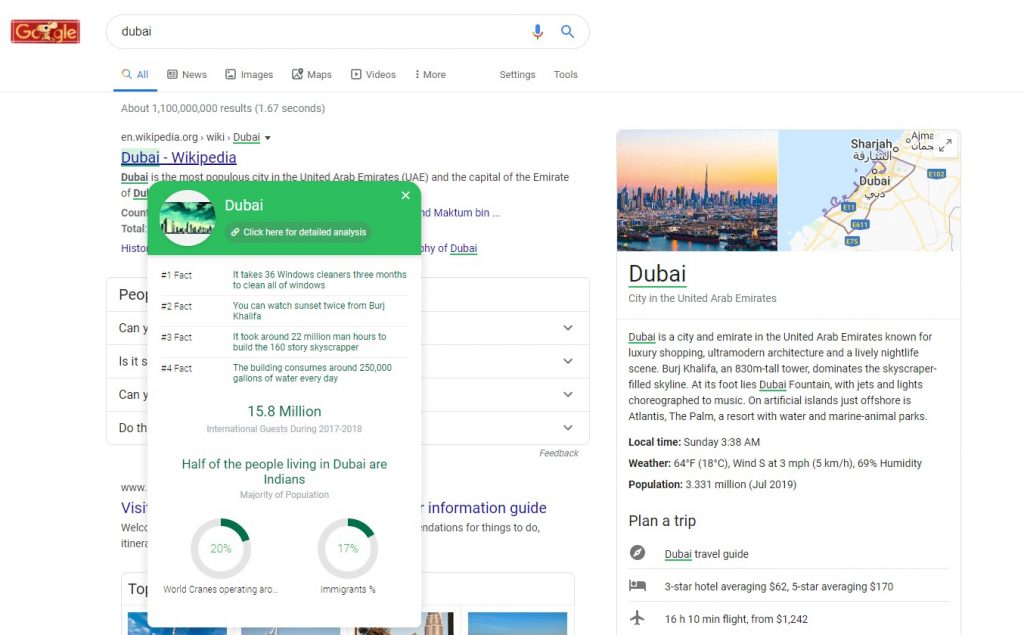Expand the second question starting 'Is it s'
1024x635 pixels.
point(568,361)
